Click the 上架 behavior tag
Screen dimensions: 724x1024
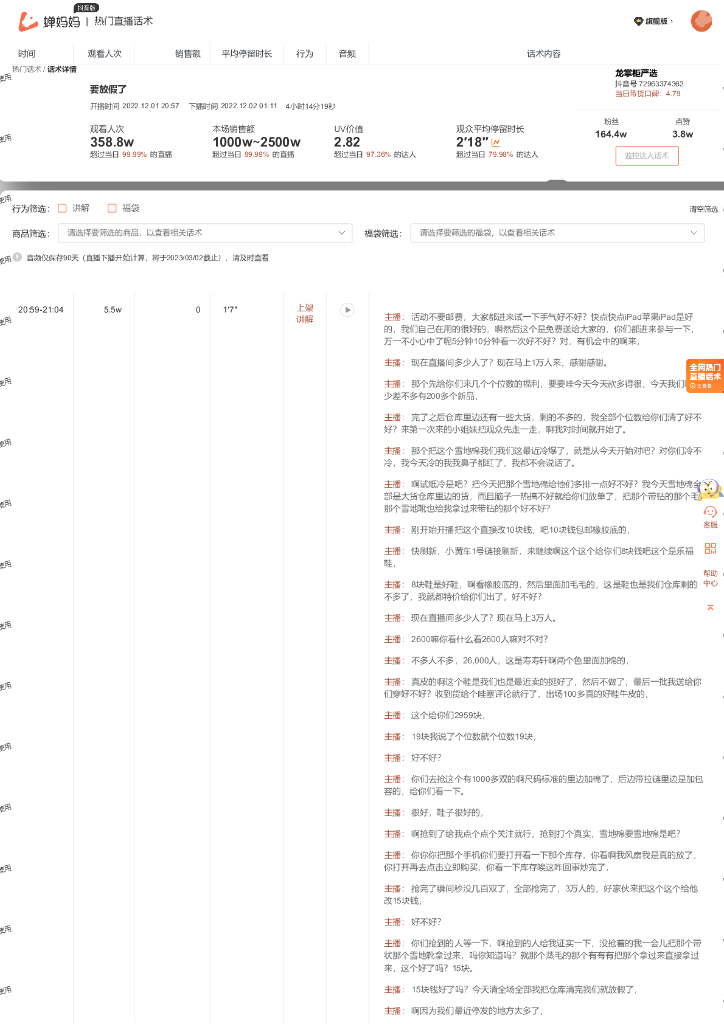305,308
